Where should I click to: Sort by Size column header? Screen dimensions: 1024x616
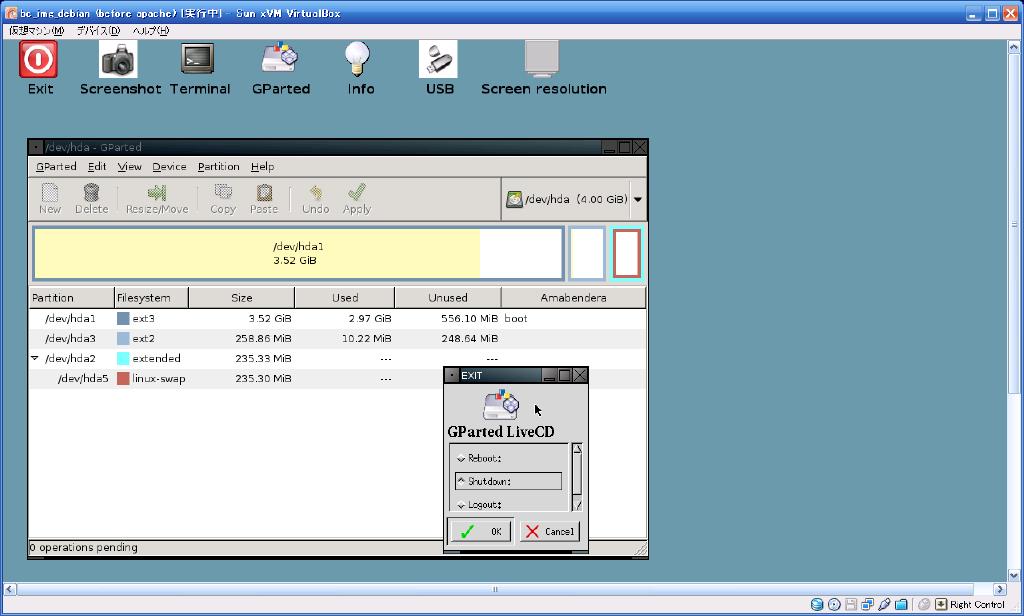point(242,297)
